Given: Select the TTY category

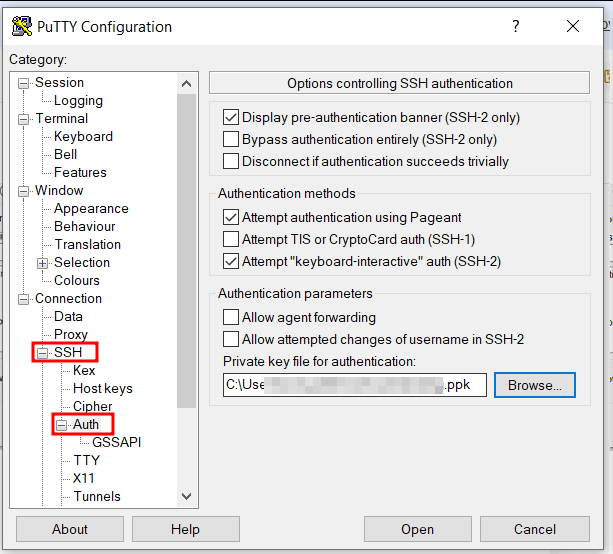Looking at the screenshot, I should coord(86,460).
